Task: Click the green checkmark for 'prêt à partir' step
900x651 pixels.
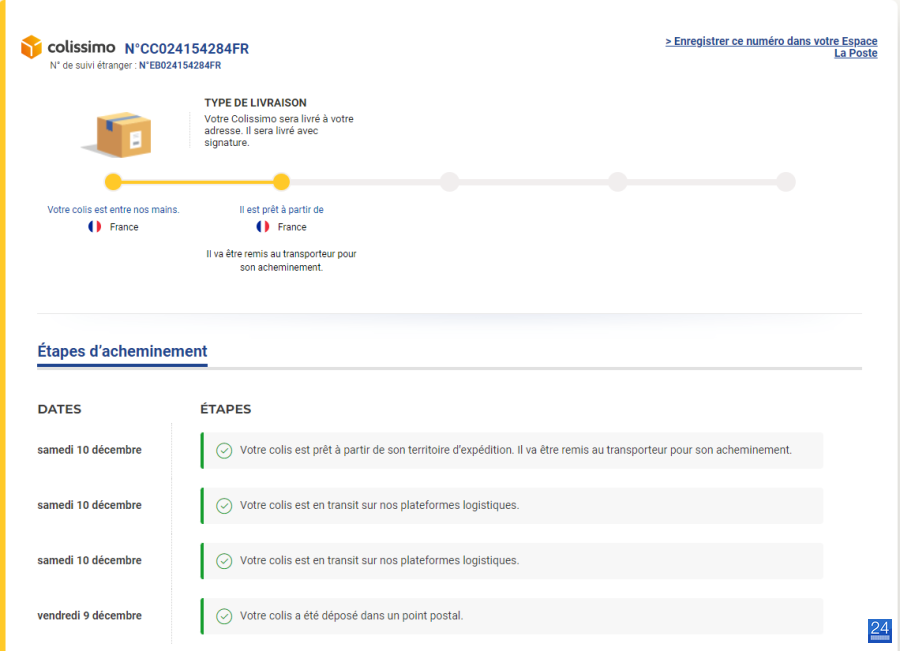Action: [224, 451]
